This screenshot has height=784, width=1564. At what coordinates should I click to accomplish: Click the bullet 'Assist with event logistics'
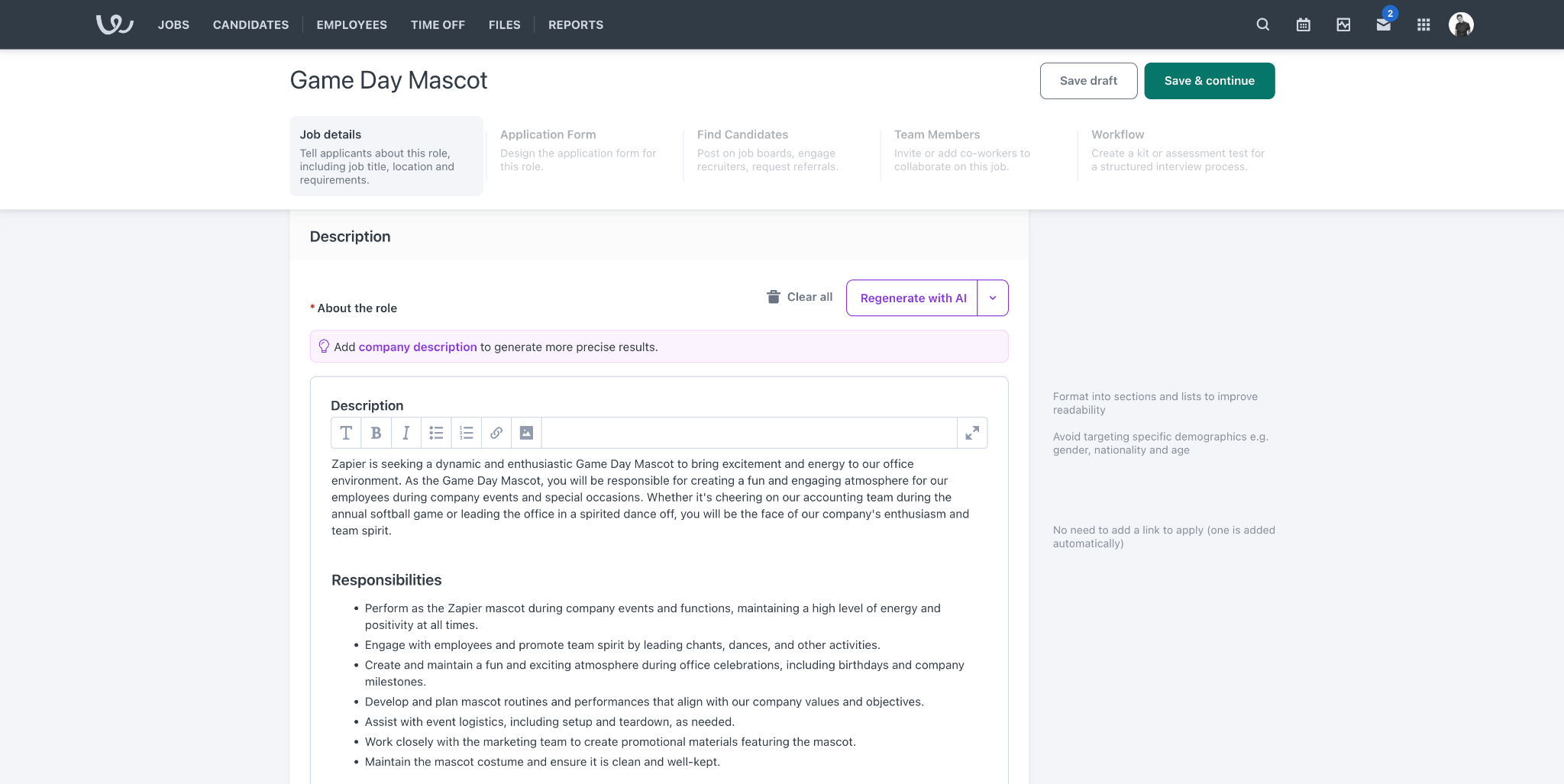pos(550,721)
